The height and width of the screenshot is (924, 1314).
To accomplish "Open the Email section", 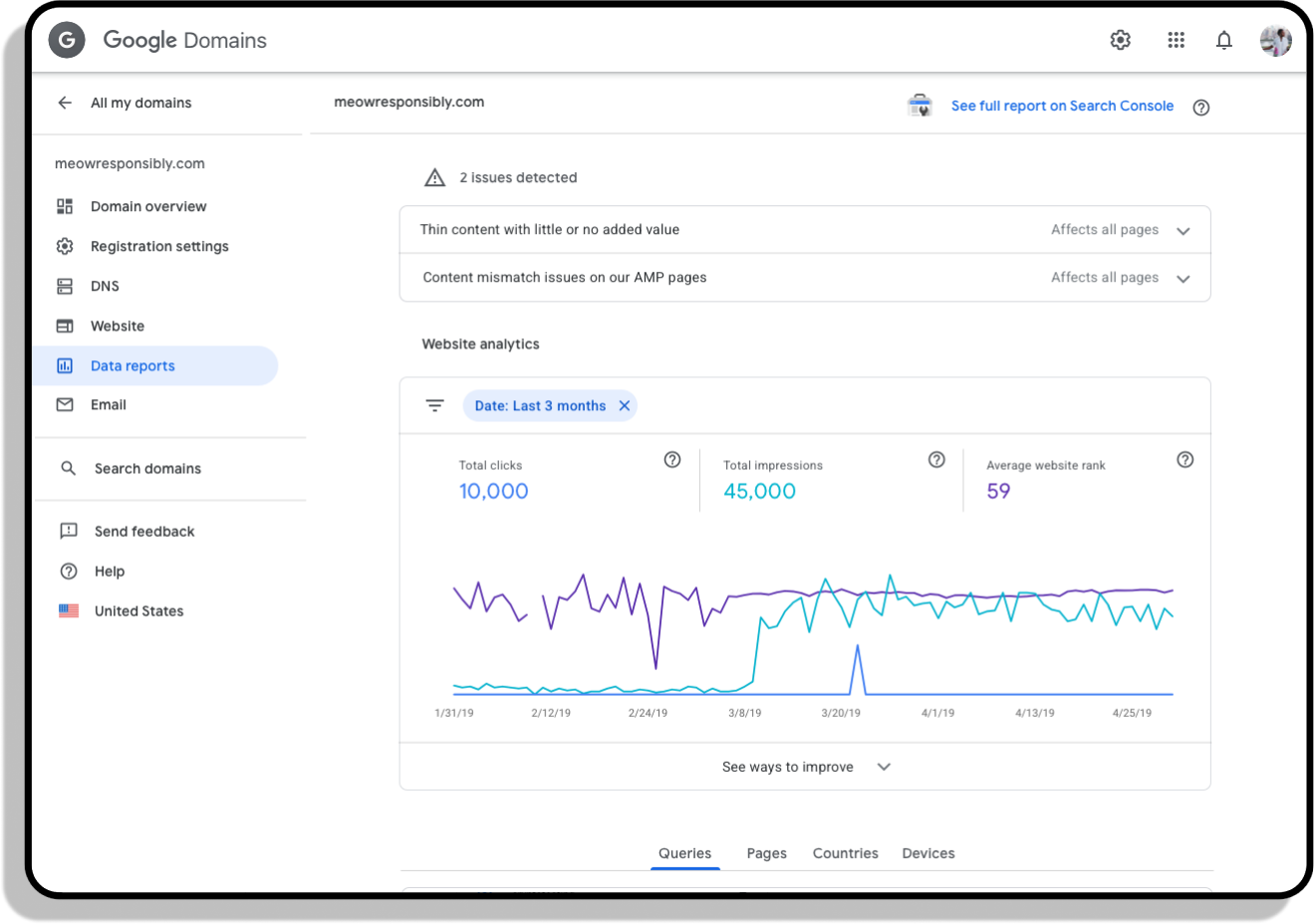I will [x=109, y=404].
